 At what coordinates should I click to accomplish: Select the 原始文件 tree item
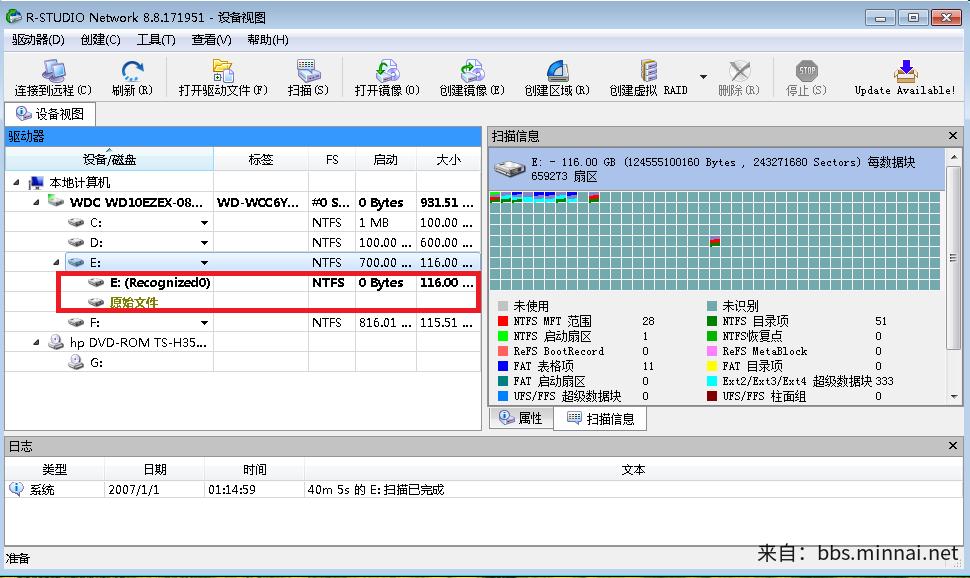[x=134, y=303]
